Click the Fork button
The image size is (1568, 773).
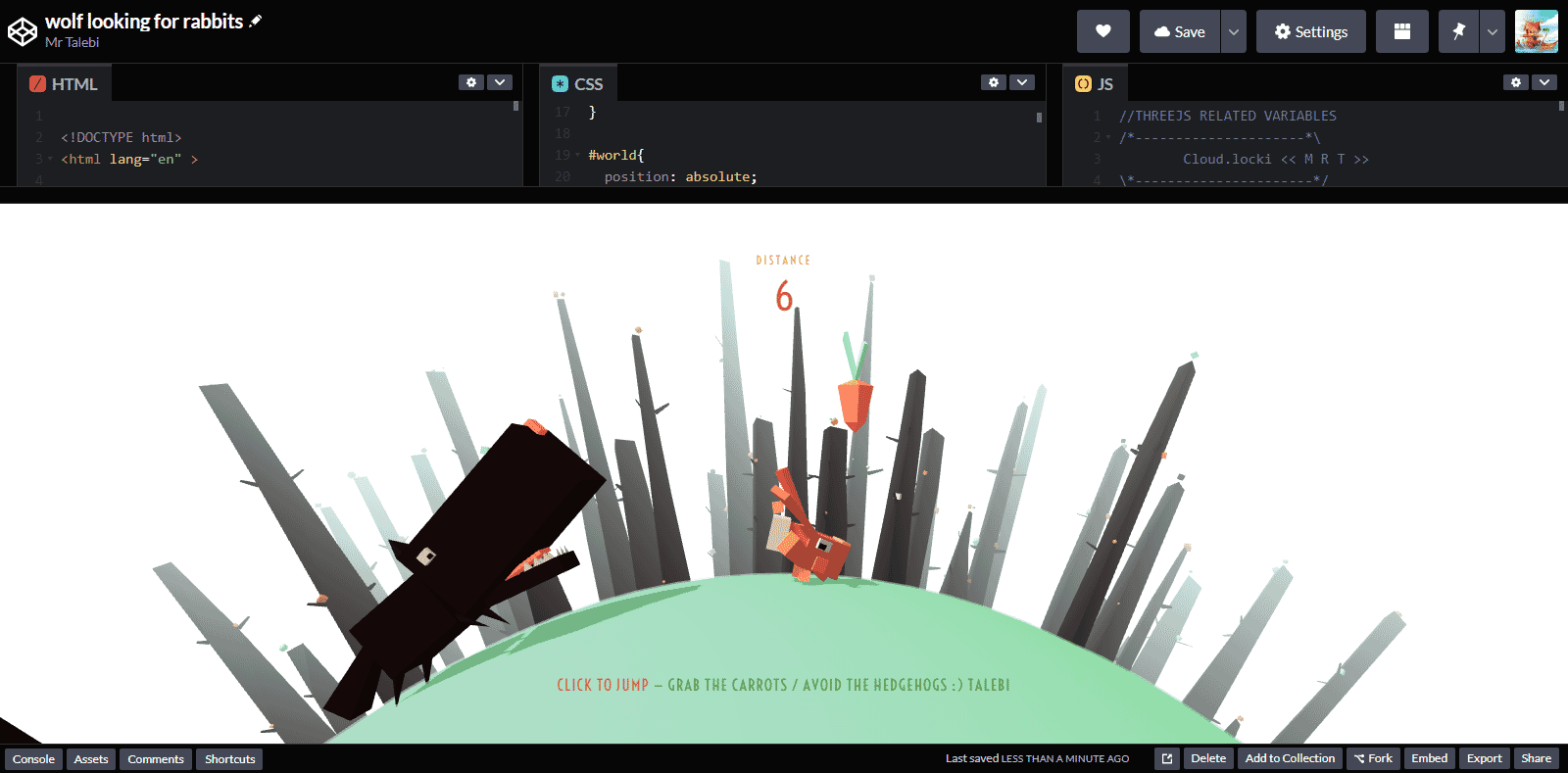(x=1373, y=758)
